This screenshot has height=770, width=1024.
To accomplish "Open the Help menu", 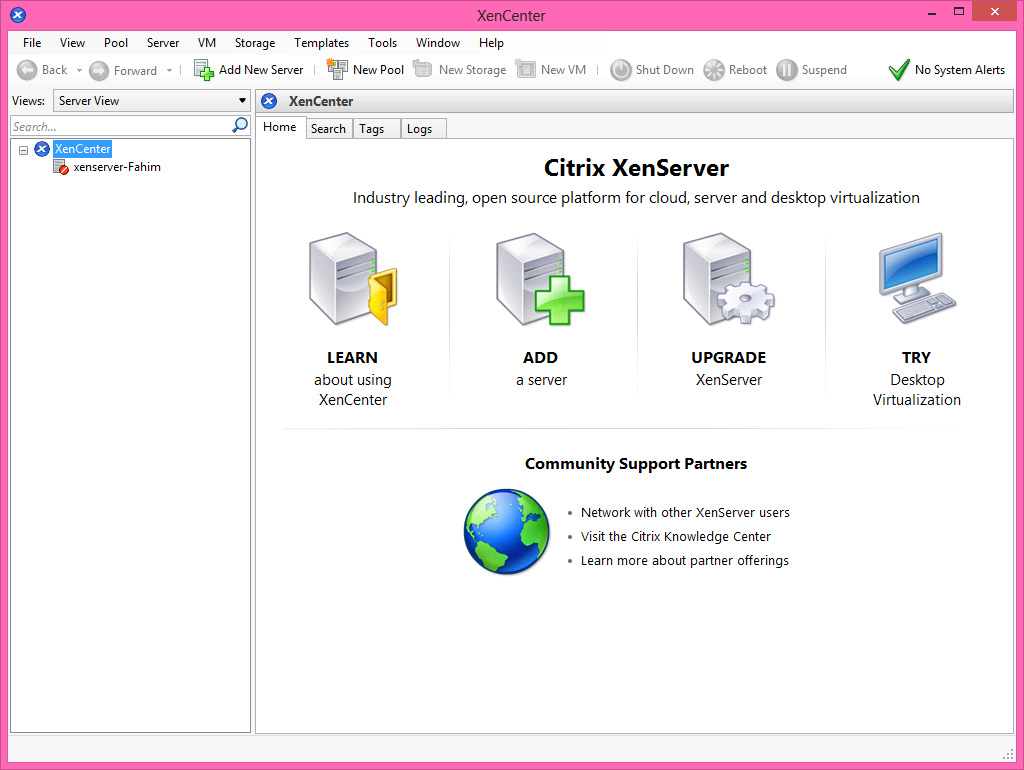I will point(491,42).
